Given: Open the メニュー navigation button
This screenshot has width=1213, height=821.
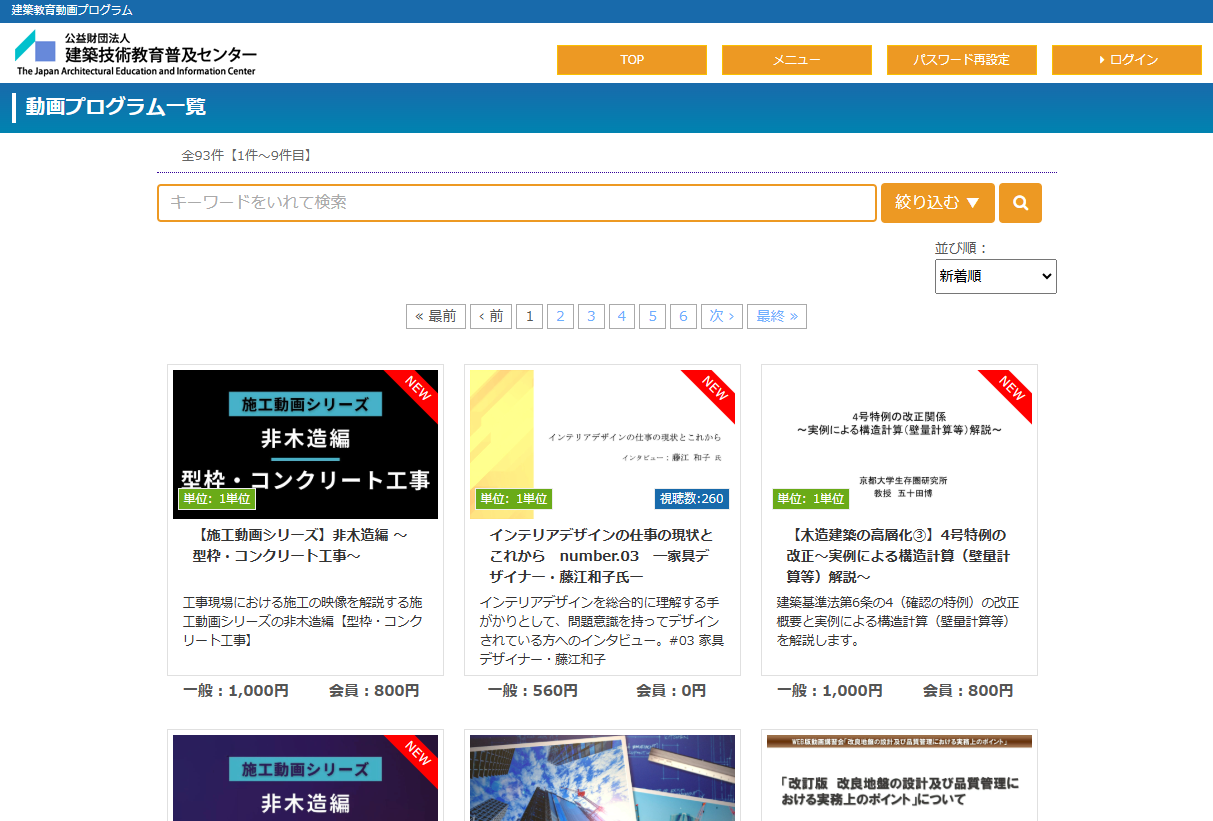Looking at the screenshot, I should tap(797, 60).
